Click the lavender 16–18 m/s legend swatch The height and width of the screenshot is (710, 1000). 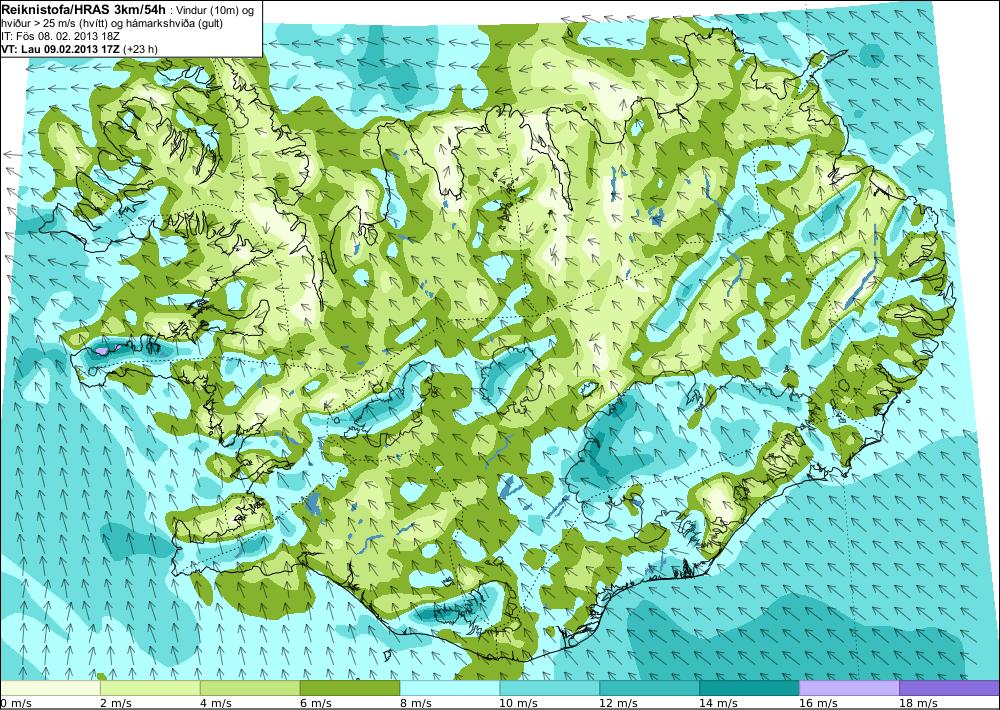click(x=849, y=688)
